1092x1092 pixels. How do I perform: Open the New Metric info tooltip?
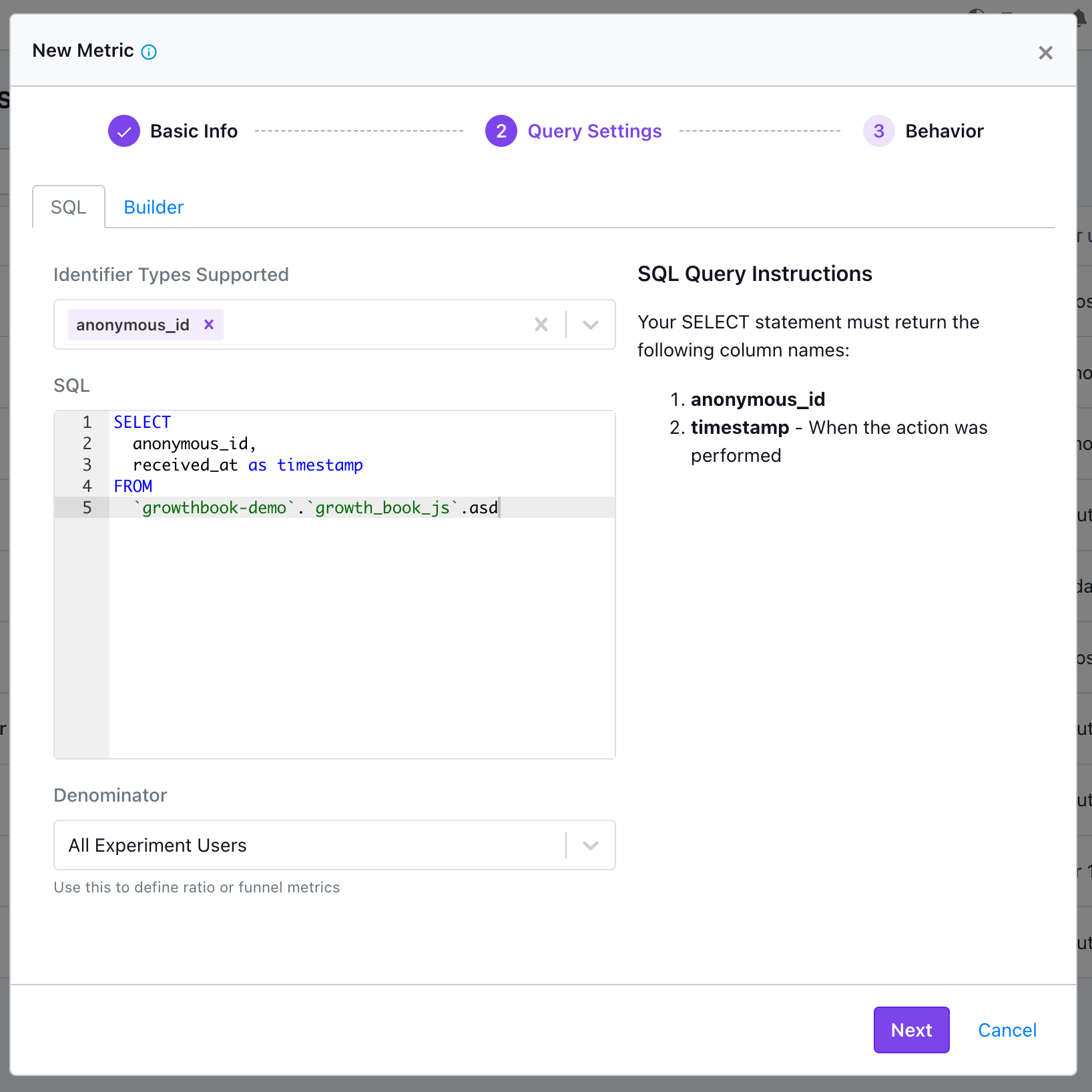tap(149, 51)
